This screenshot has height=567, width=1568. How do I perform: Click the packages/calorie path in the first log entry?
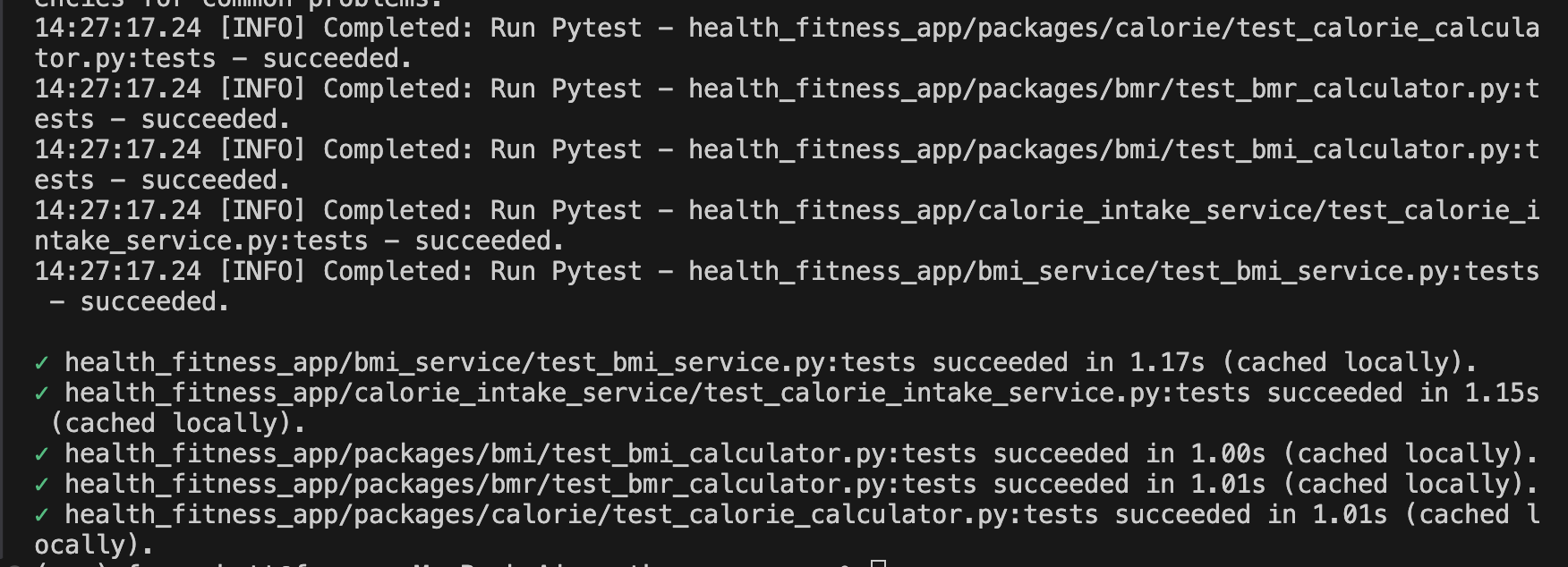point(1113,29)
